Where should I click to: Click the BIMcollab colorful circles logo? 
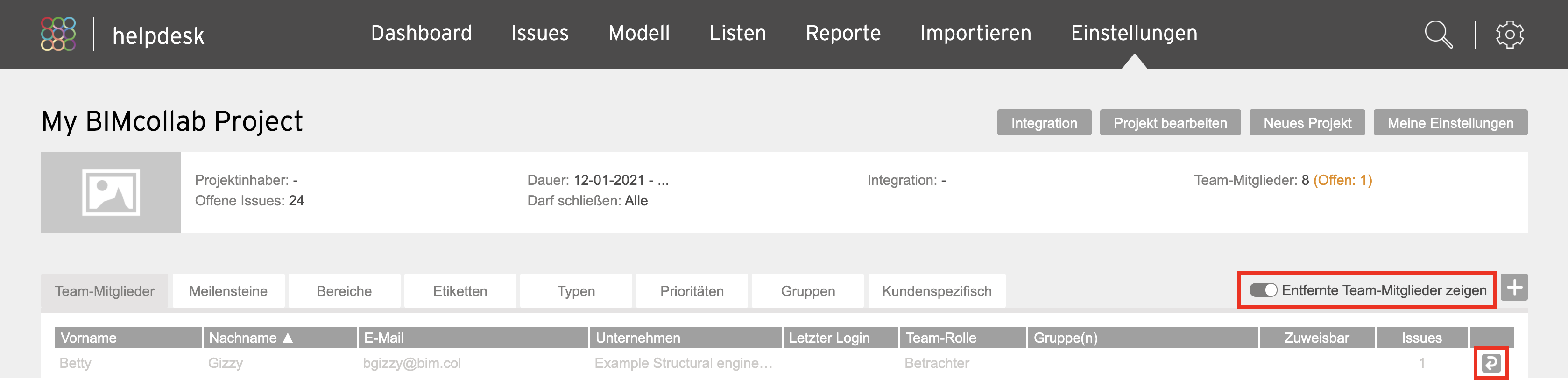58,34
